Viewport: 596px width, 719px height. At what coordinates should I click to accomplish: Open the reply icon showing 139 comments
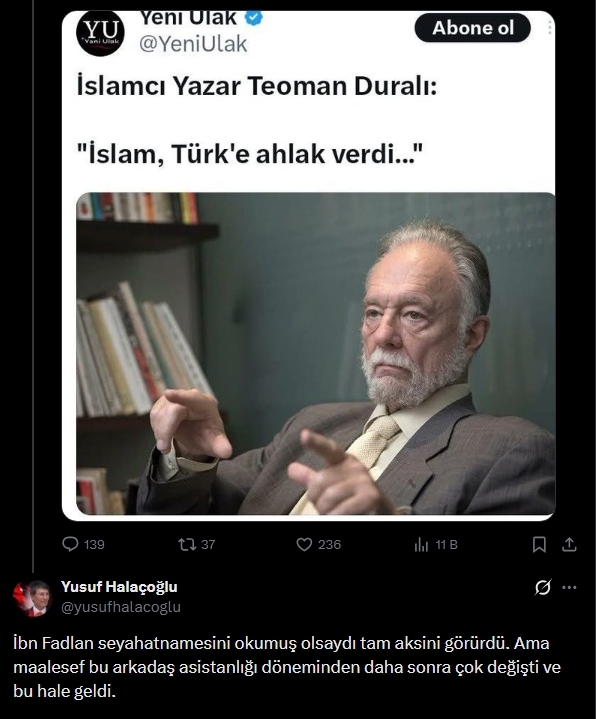click(x=70, y=544)
